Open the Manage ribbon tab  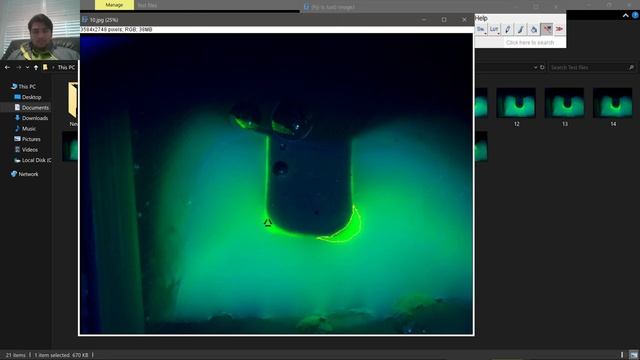[114, 5]
